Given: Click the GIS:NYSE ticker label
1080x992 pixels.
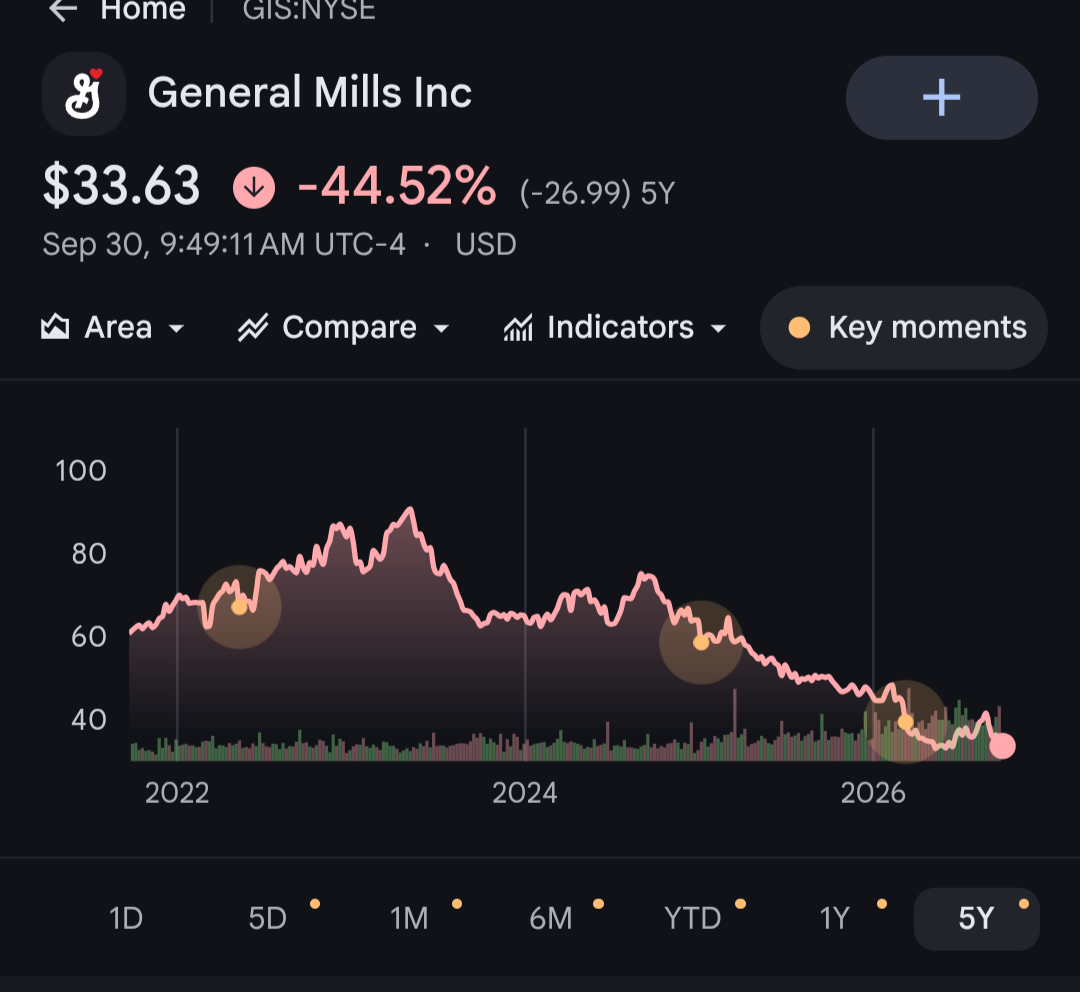Looking at the screenshot, I should (x=309, y=10).
